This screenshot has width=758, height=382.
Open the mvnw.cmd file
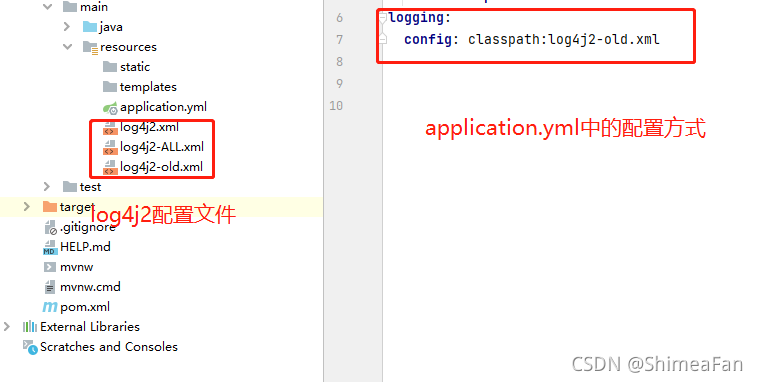click(90, 287)
